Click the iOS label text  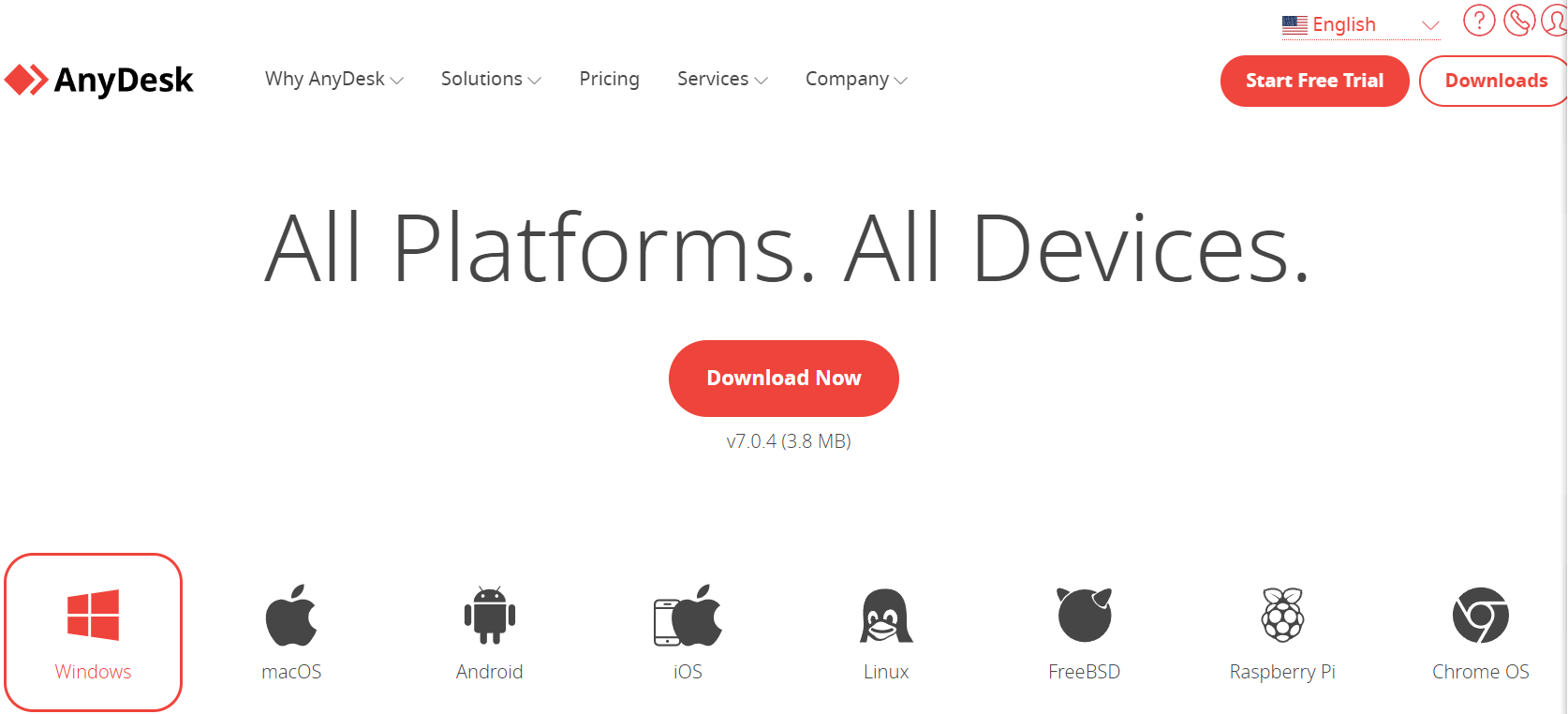pos(688,672)
